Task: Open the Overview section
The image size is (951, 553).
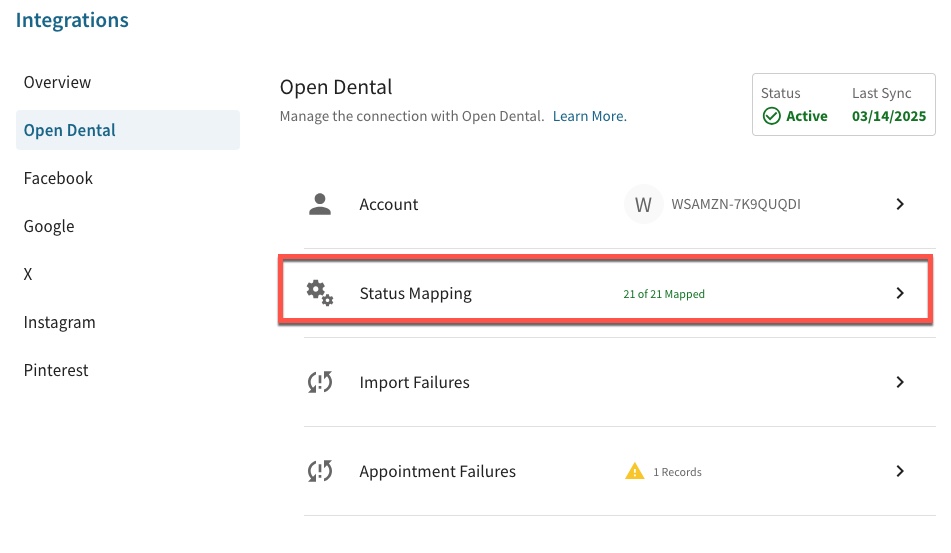Action: pyautogui.click(x=57, y=82)
